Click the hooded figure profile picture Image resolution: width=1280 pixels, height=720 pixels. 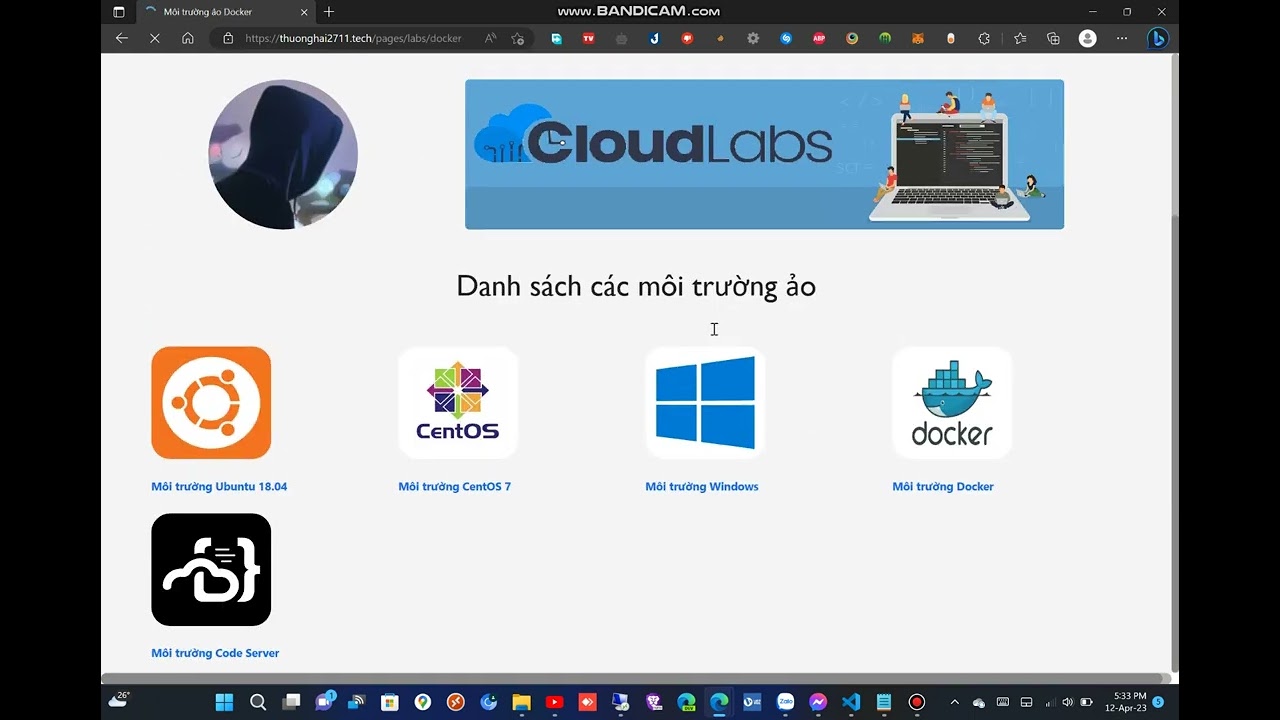(283, 155)
